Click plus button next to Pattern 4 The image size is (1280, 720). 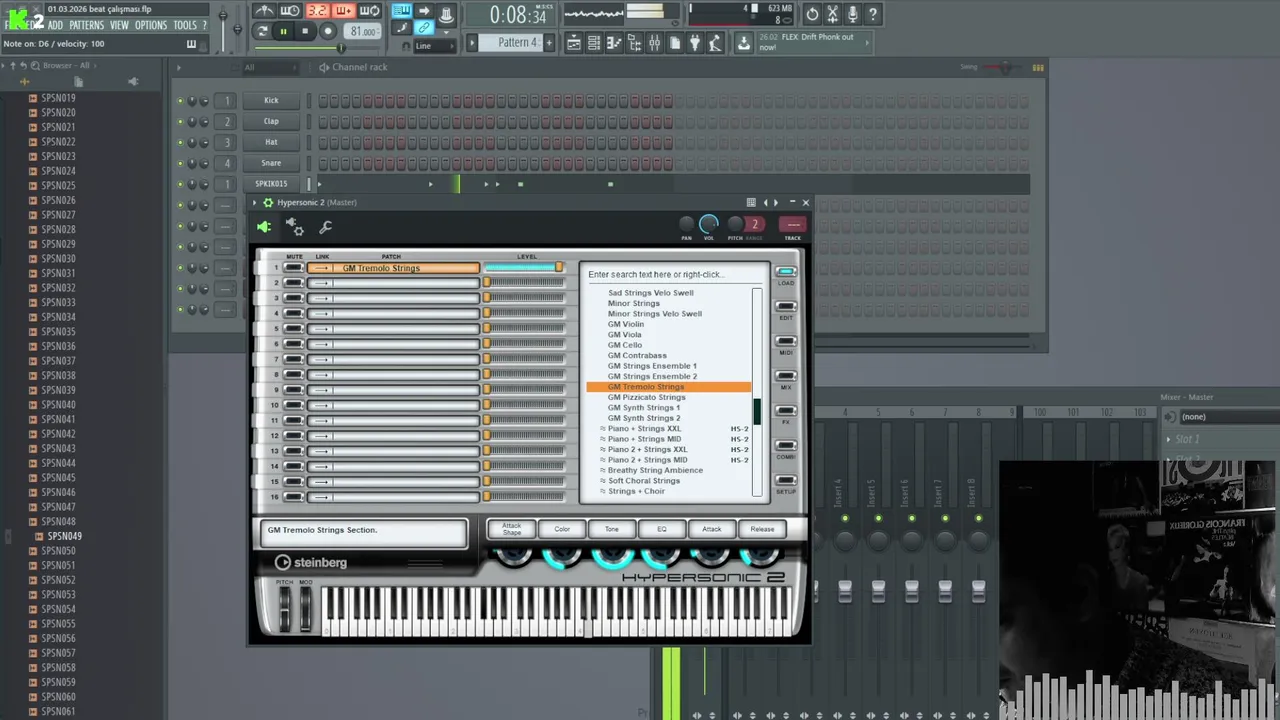(x=548, y=43)
